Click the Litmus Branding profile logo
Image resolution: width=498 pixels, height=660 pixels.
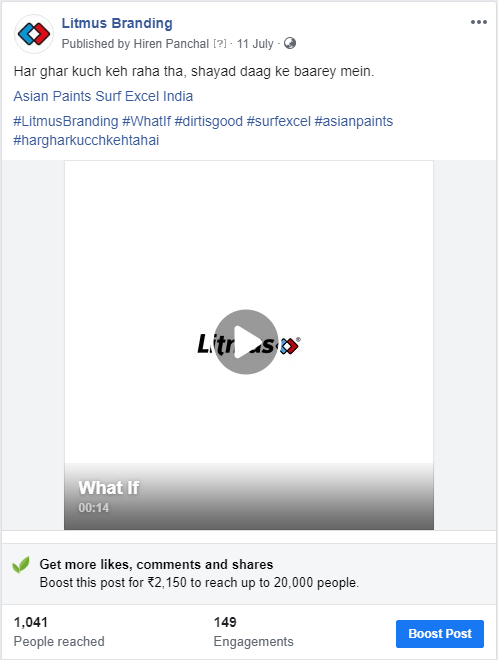click(x=34, y=34)
